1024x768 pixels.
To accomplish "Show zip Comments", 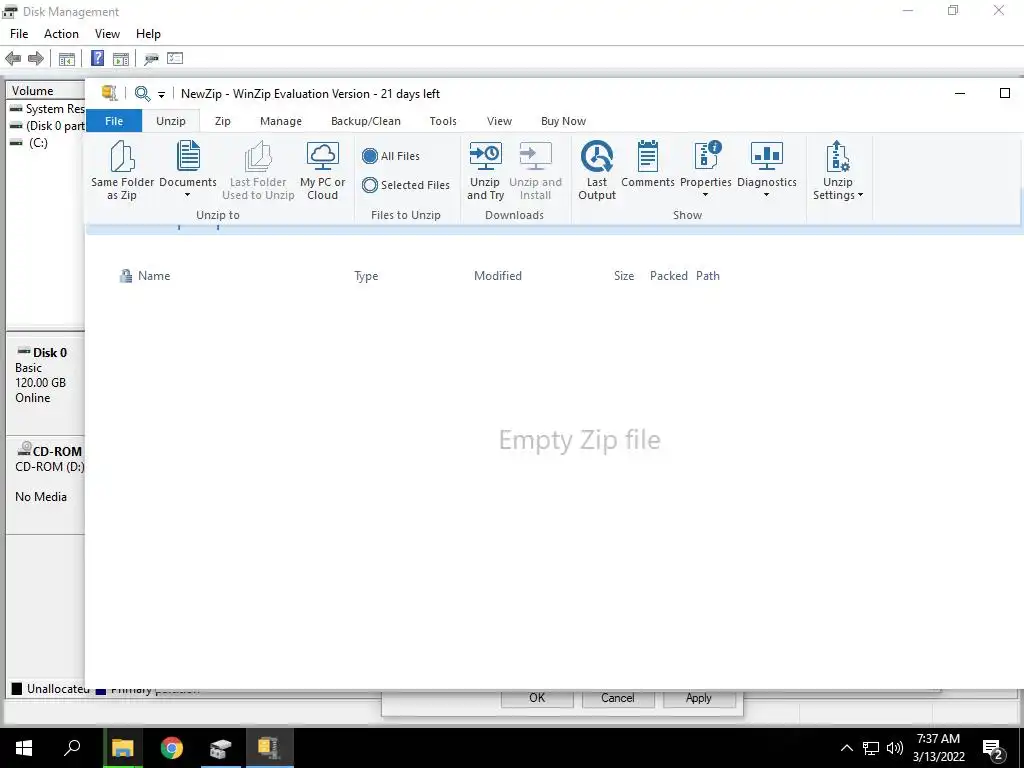I will point(648,165).
